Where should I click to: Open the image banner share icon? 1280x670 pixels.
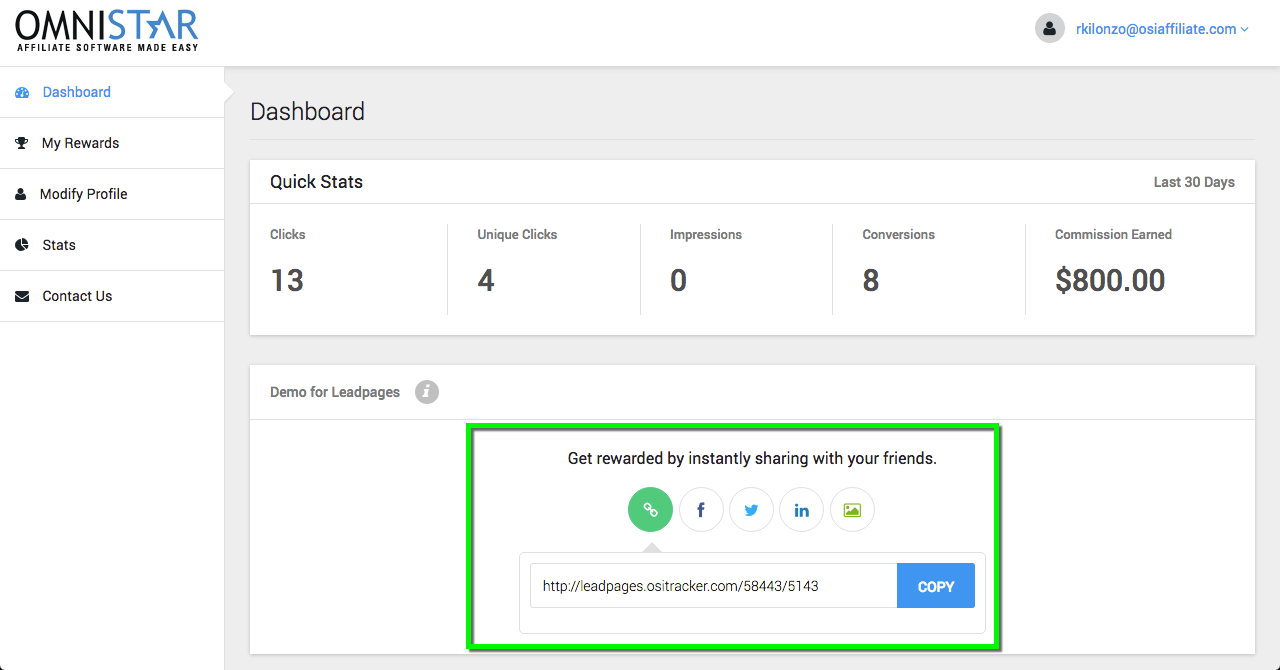tap(852, 510)
